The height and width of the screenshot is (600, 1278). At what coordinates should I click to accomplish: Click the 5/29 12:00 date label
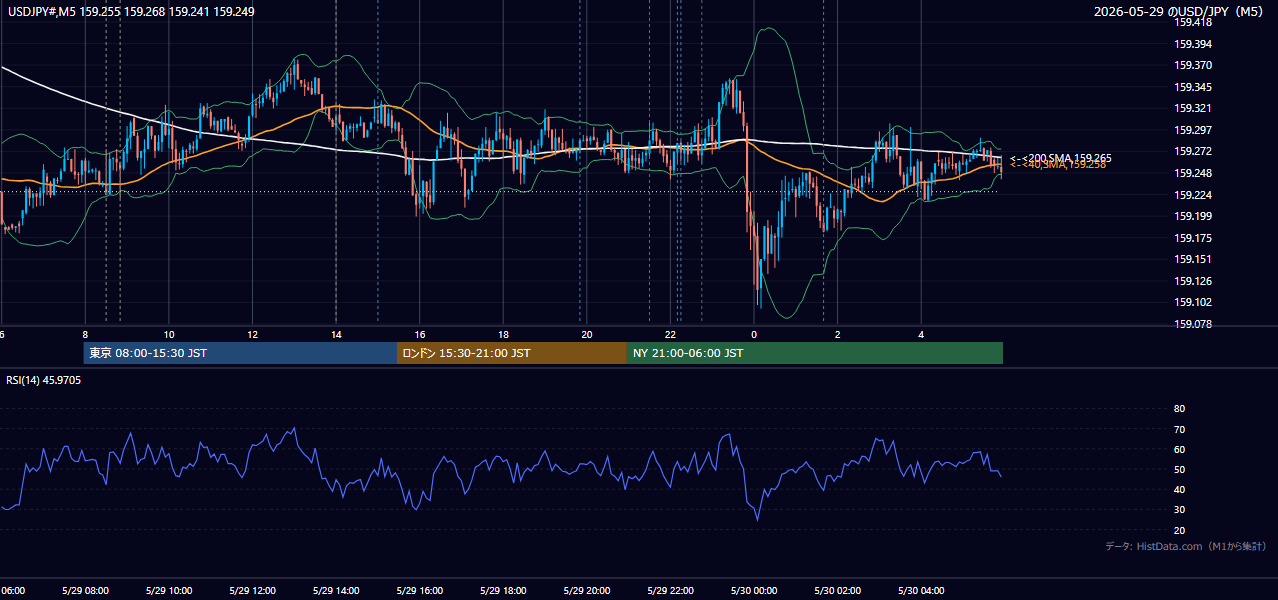(253, 591)
